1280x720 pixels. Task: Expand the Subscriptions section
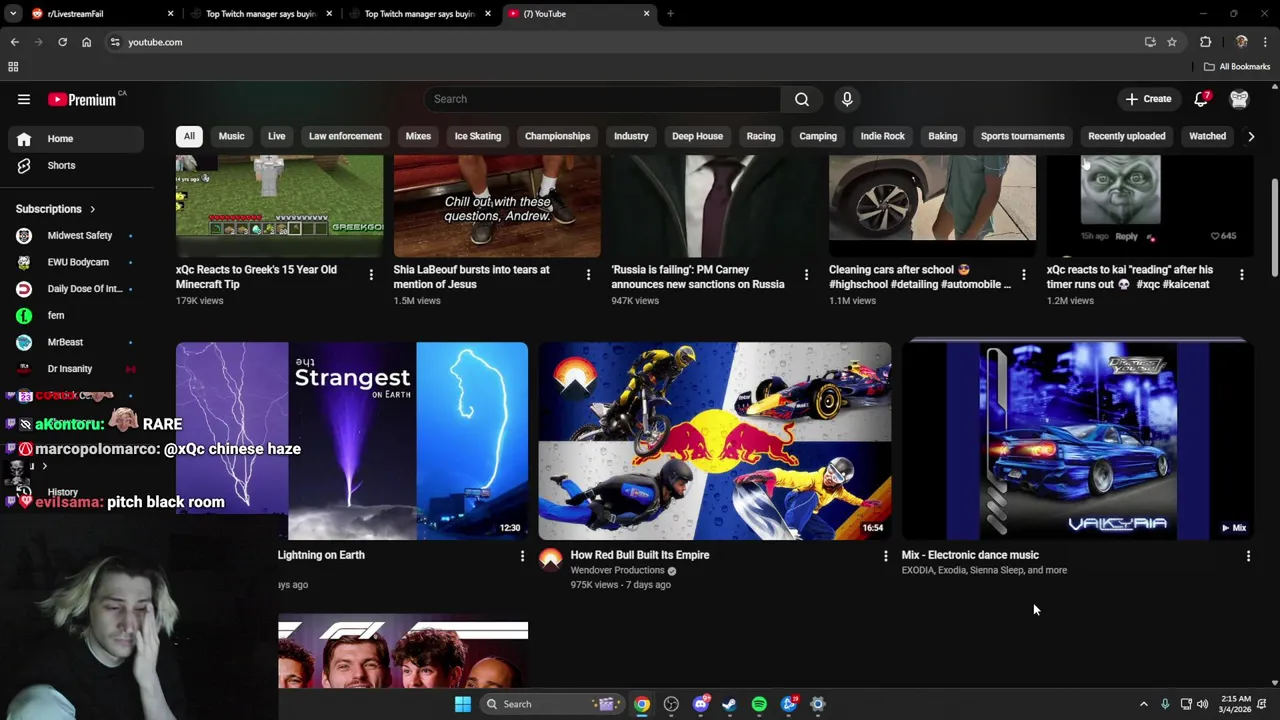56,209
